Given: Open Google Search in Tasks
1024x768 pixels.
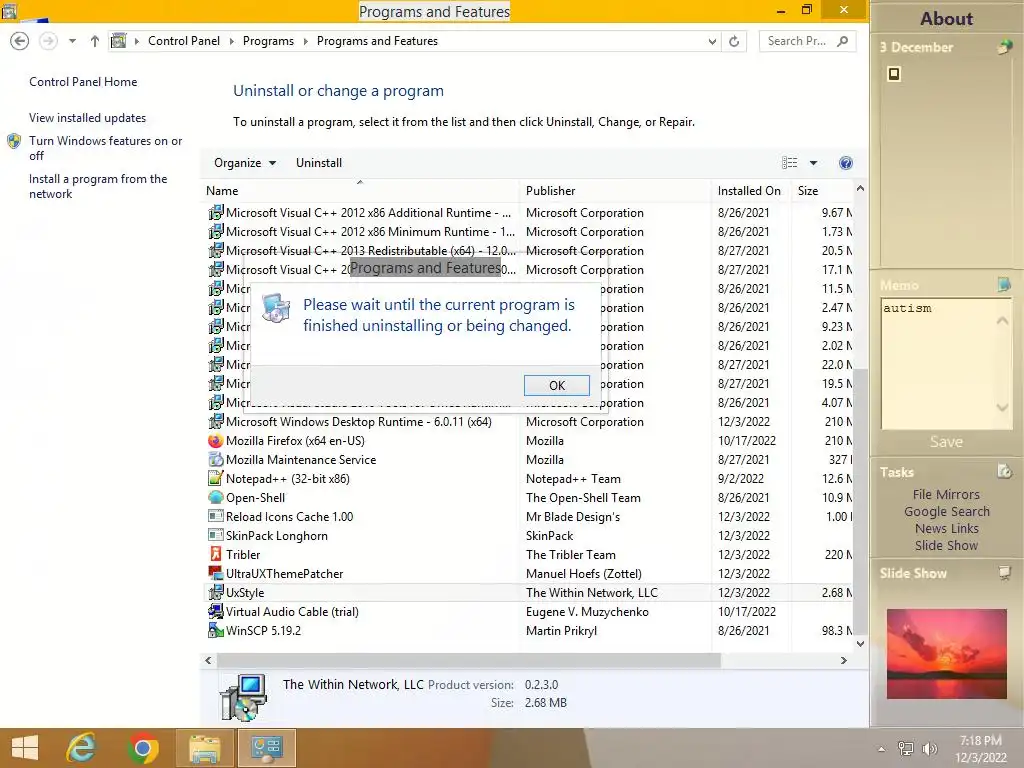Looking at the screenshot, I should [946, 511].
